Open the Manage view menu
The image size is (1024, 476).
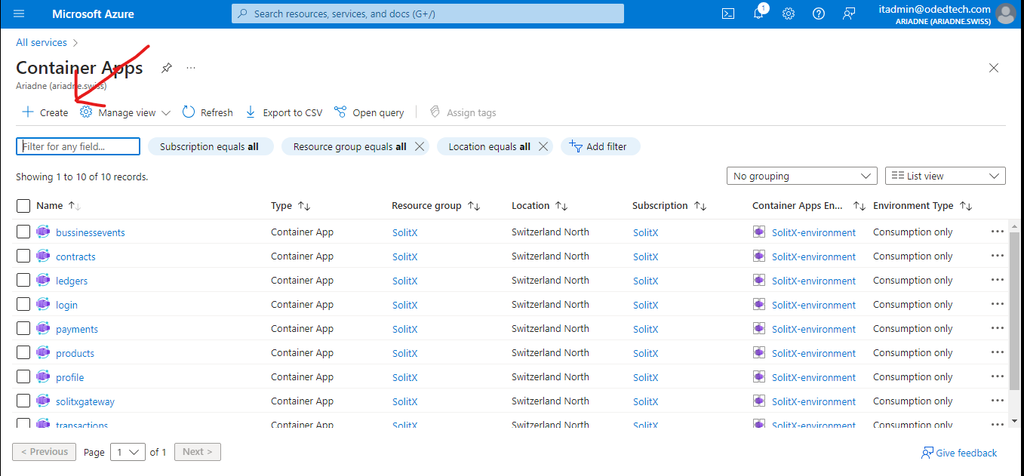point(125,112)
